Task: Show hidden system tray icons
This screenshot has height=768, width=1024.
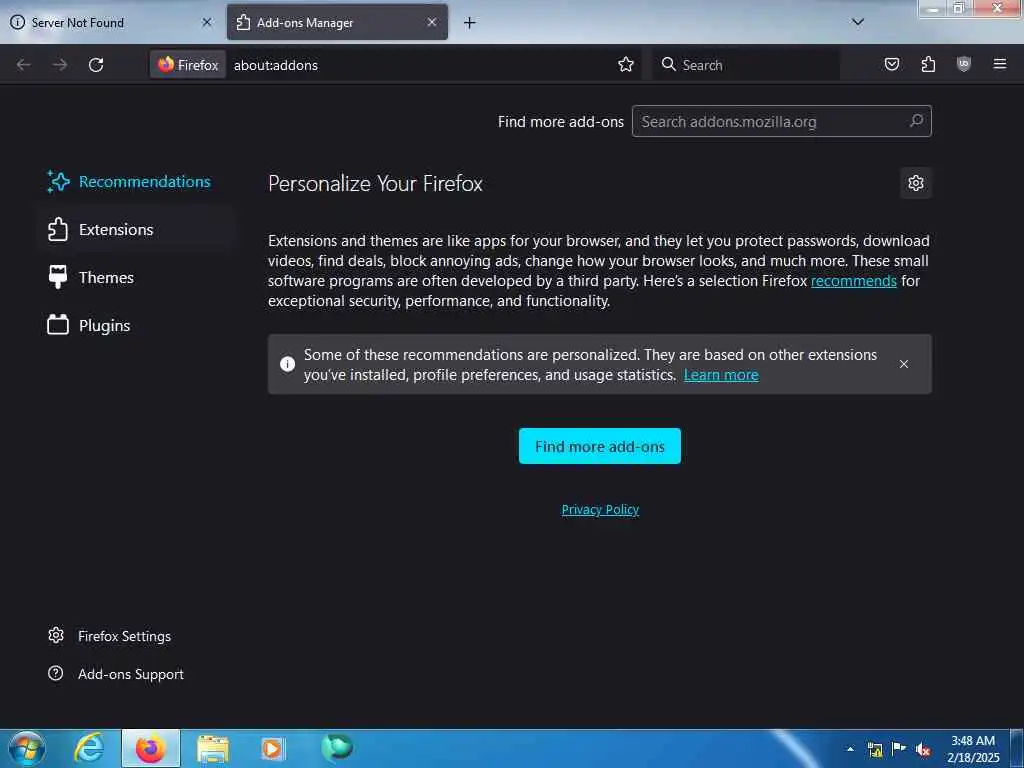Action: click(850, 749)
